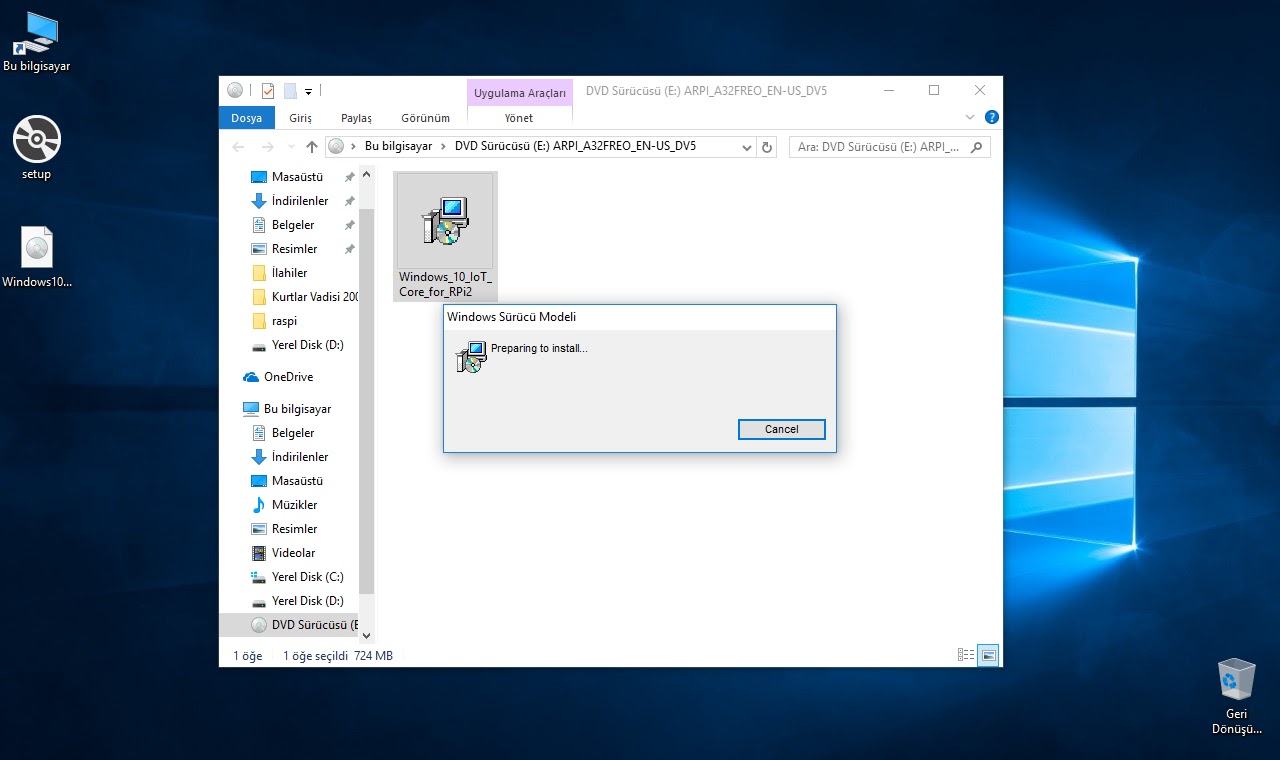Screen dimensions: 1280x760
Task: Click the navigation pane scroll up arrow
Action: [x=366, y=174]
